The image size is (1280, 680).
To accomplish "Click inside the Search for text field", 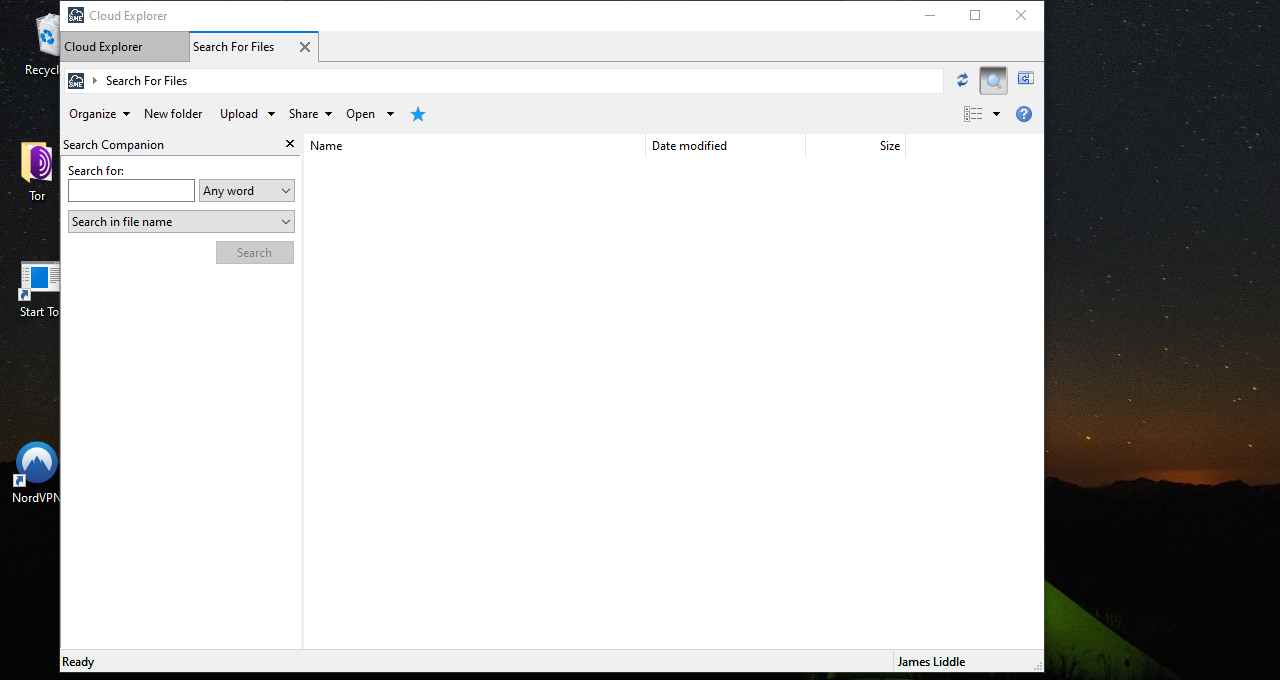I will click(x=131, y=190).
